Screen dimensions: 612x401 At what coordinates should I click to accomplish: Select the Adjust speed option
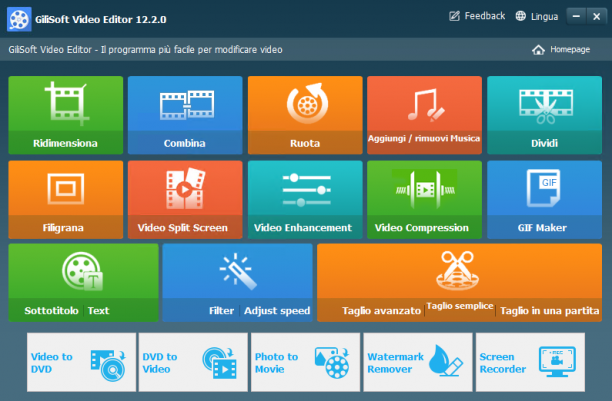click(x=277, y=311)
